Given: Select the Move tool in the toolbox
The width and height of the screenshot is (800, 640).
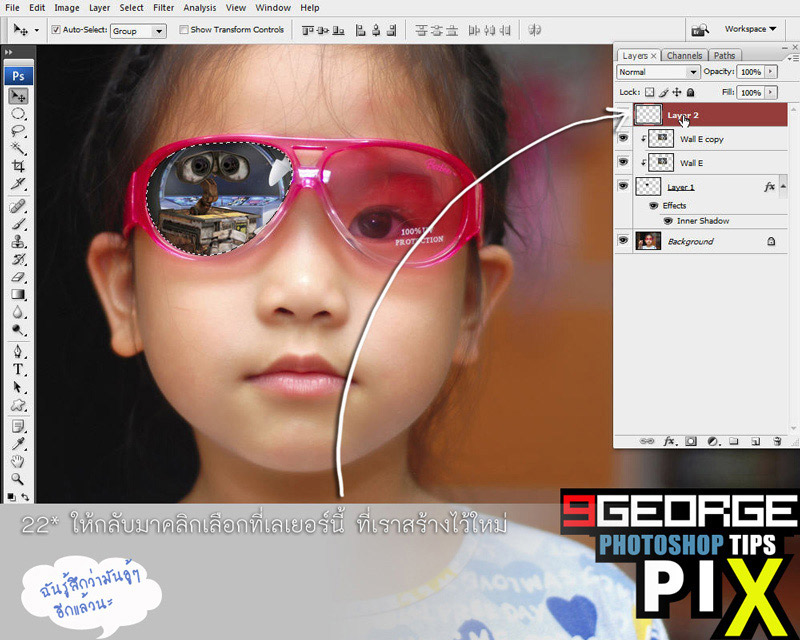Looking at the screenshot, I should tap(19, 95).
